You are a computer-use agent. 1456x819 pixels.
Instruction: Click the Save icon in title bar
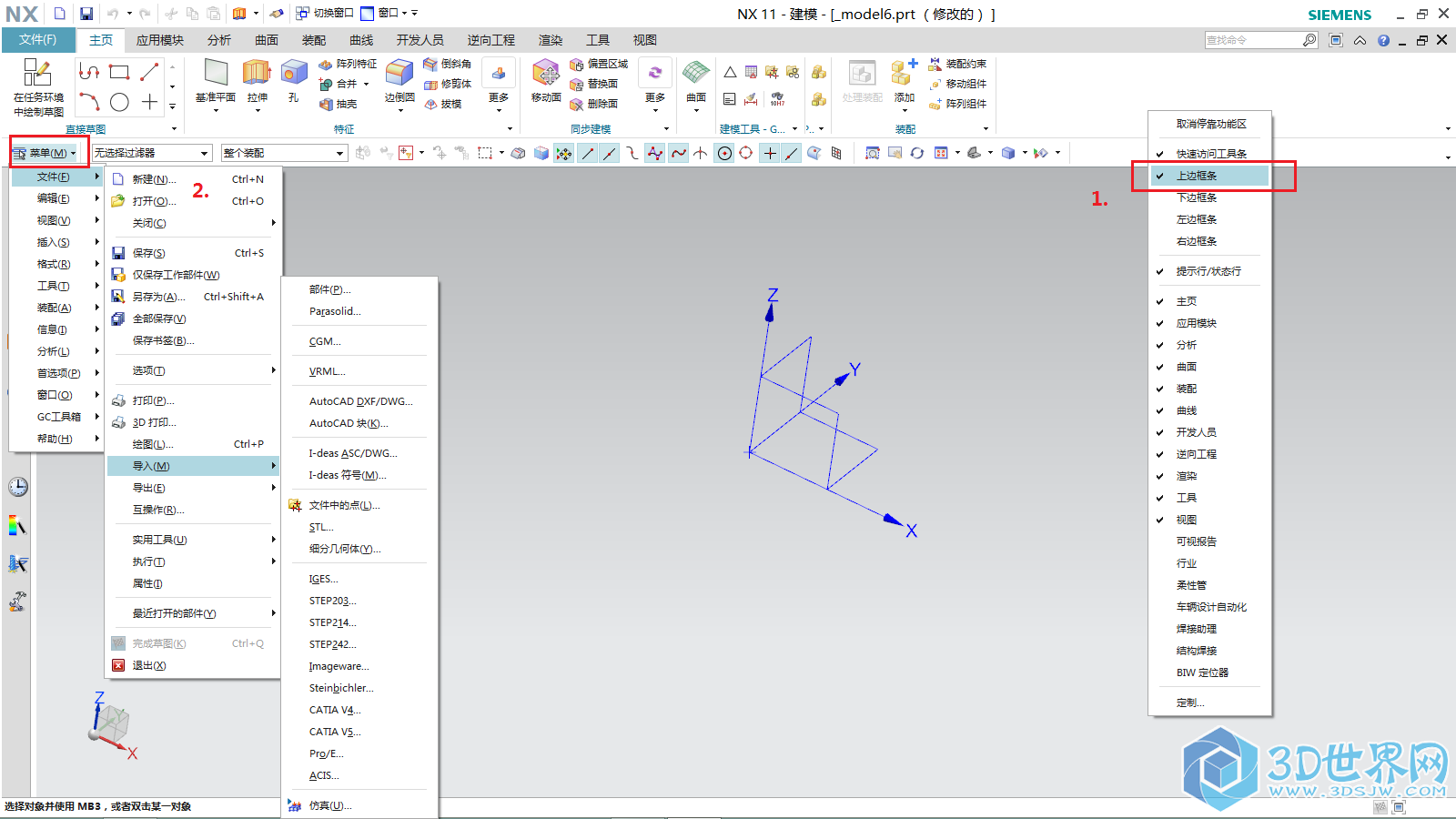pos(86,14)
